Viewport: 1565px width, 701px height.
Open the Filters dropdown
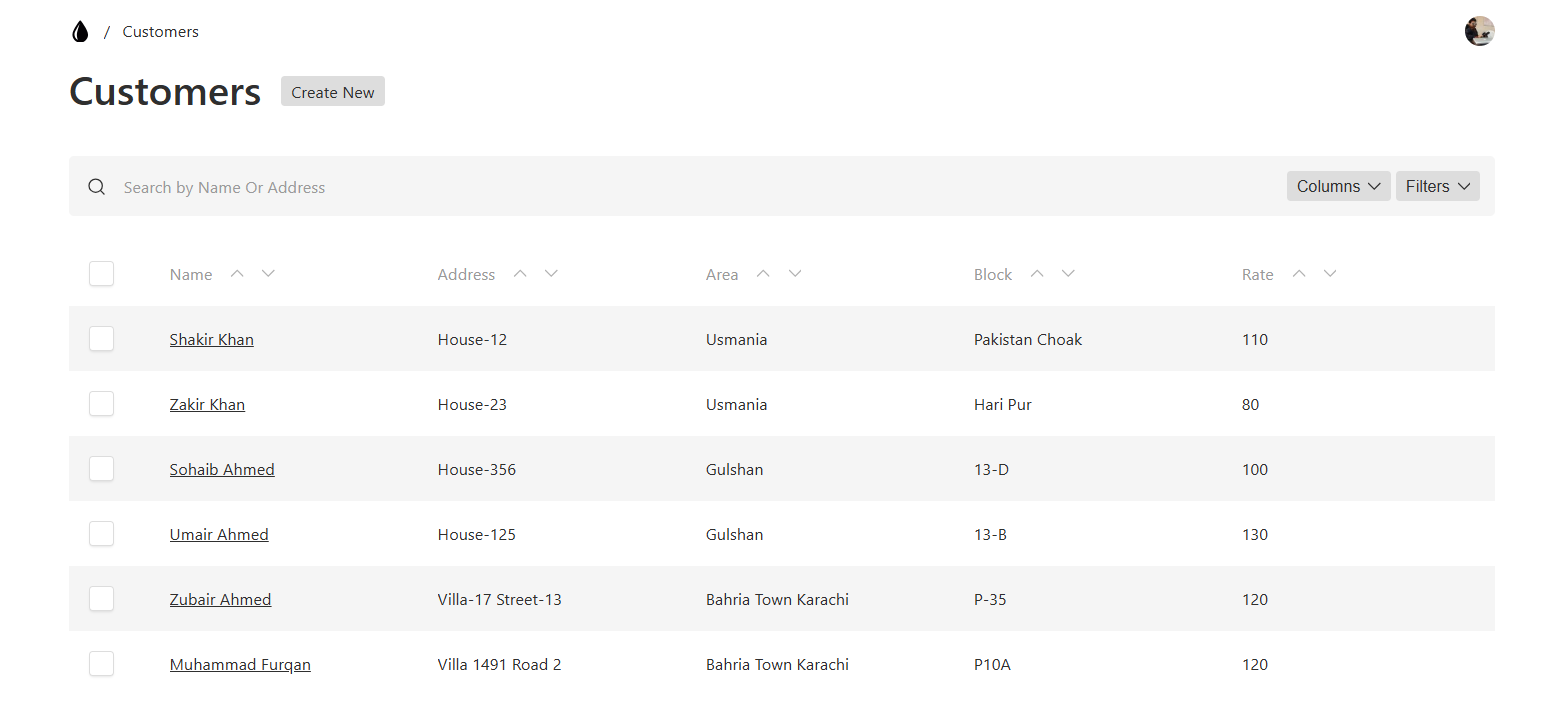click(1437, 186)
